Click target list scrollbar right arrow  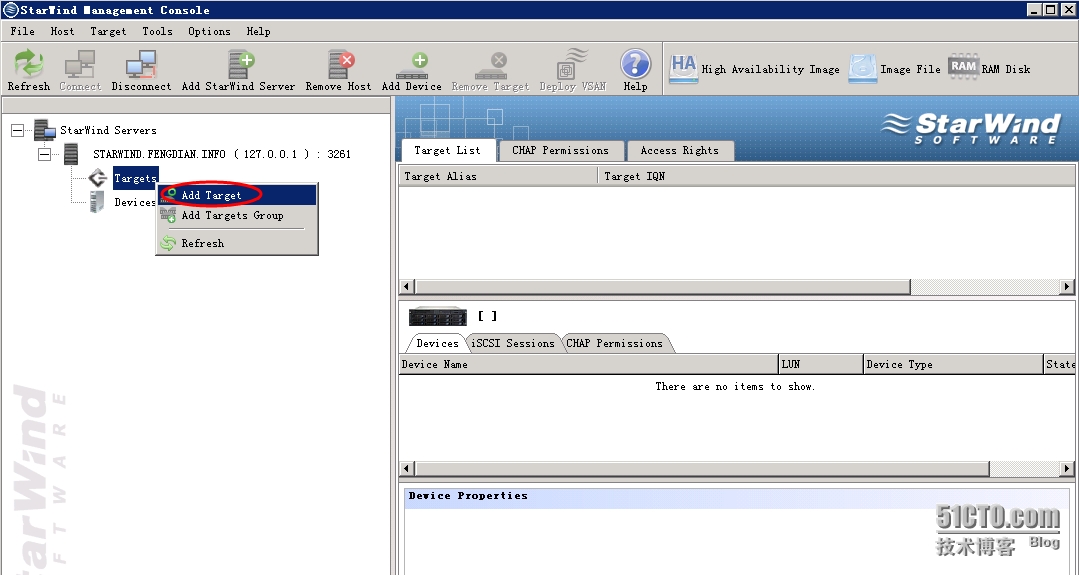coord(1067,287)
